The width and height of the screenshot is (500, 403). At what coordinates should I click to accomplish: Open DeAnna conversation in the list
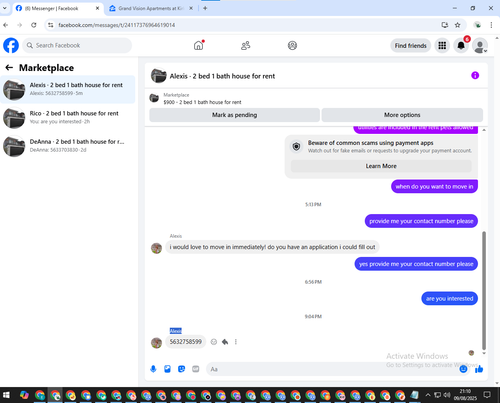point(68,146)
